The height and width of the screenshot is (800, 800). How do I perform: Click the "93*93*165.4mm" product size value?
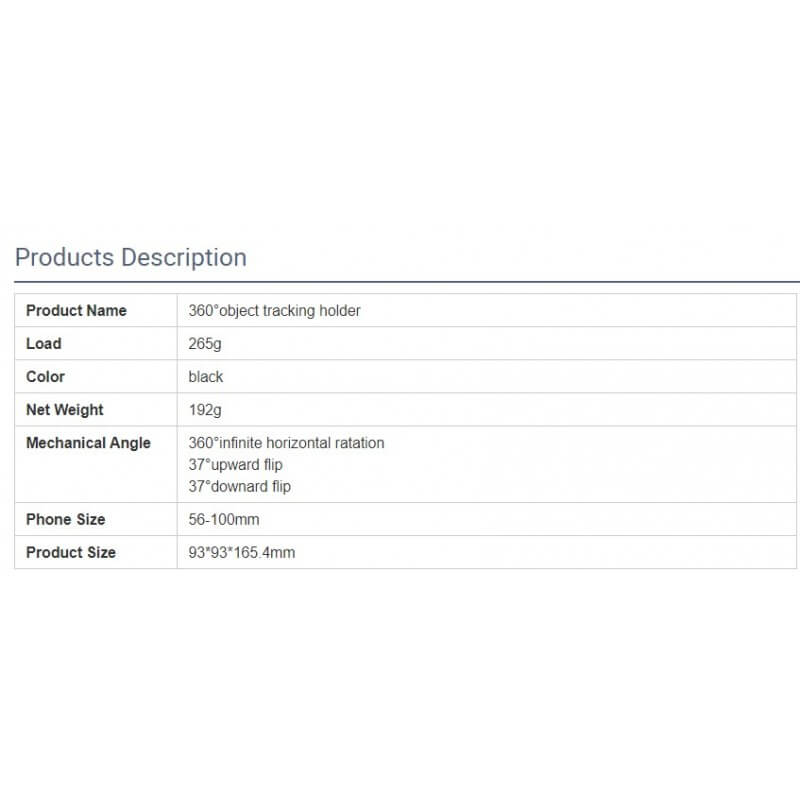[241, 552]
